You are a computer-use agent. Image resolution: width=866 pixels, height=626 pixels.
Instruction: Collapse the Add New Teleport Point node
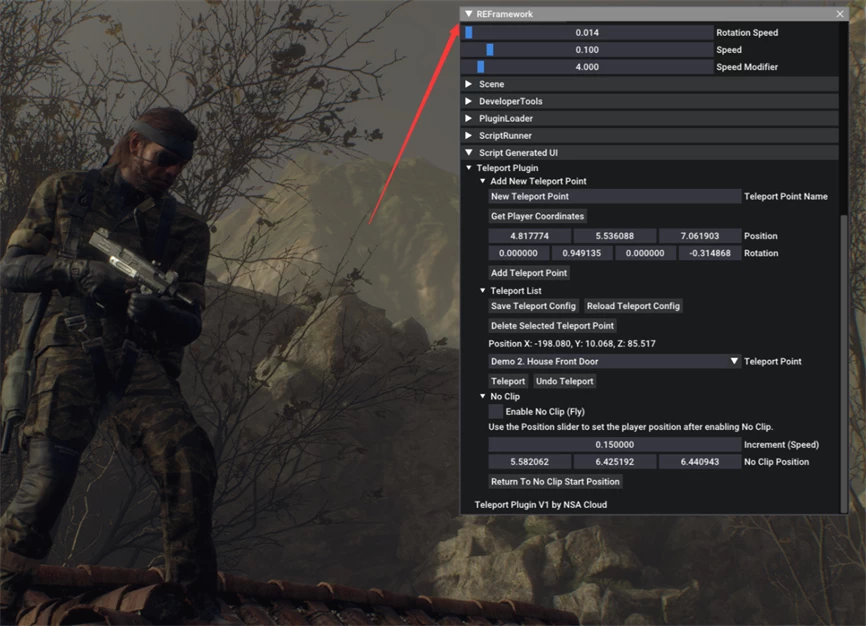point(482,182)
